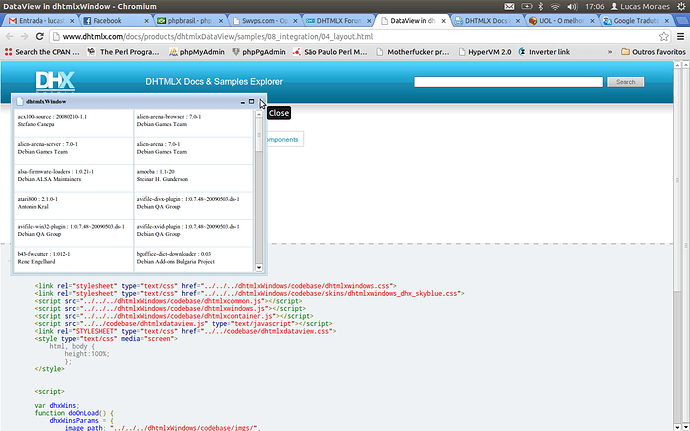Select the alsa-firmware-loaders item
690x431 pixels.
pos(73,178)
